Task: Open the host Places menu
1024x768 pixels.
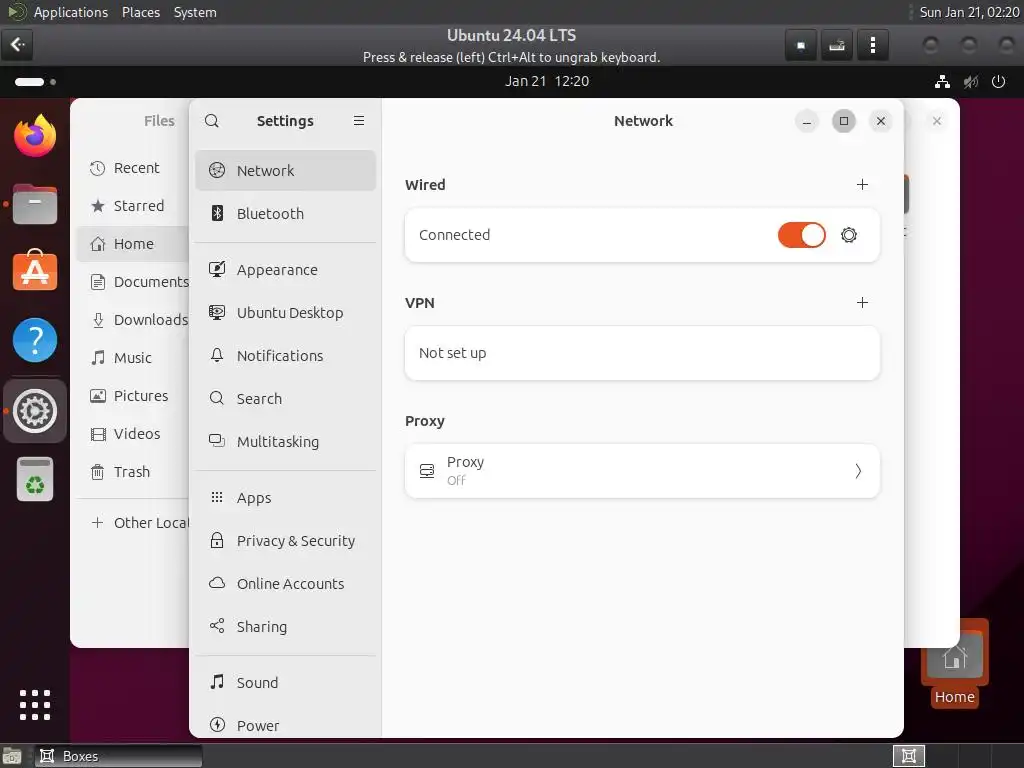Action: click(x=141, y=12)
